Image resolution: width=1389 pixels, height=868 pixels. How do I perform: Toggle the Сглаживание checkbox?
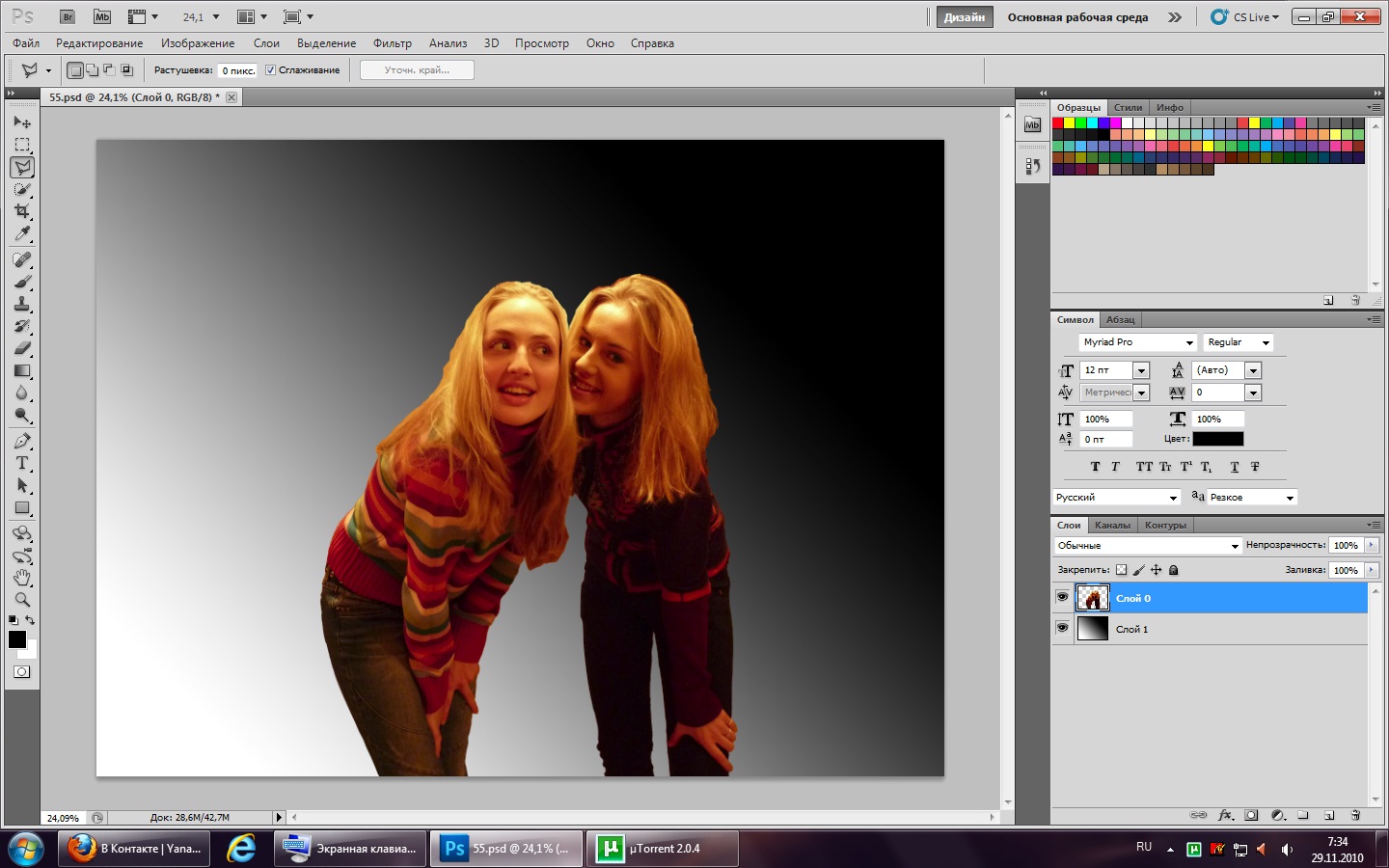pos(271,70)
